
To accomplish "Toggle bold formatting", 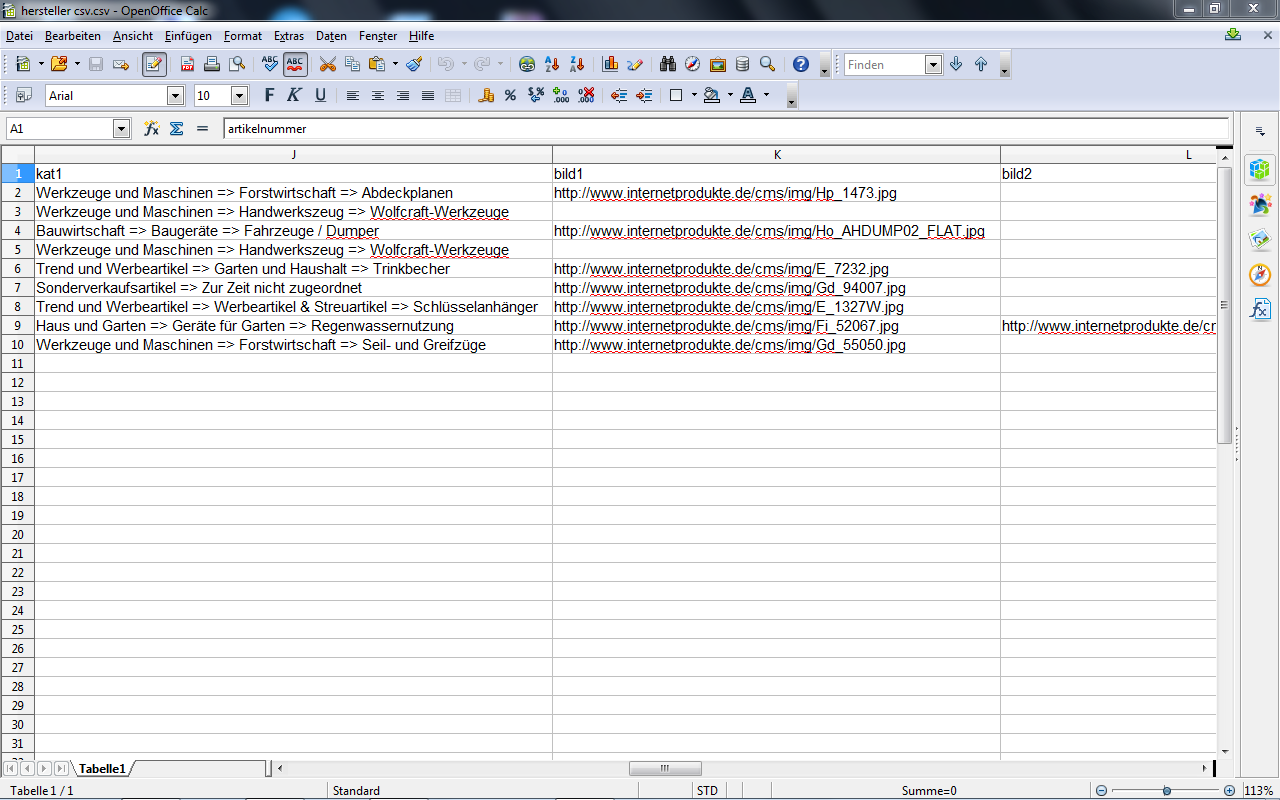I will (269, 95).
